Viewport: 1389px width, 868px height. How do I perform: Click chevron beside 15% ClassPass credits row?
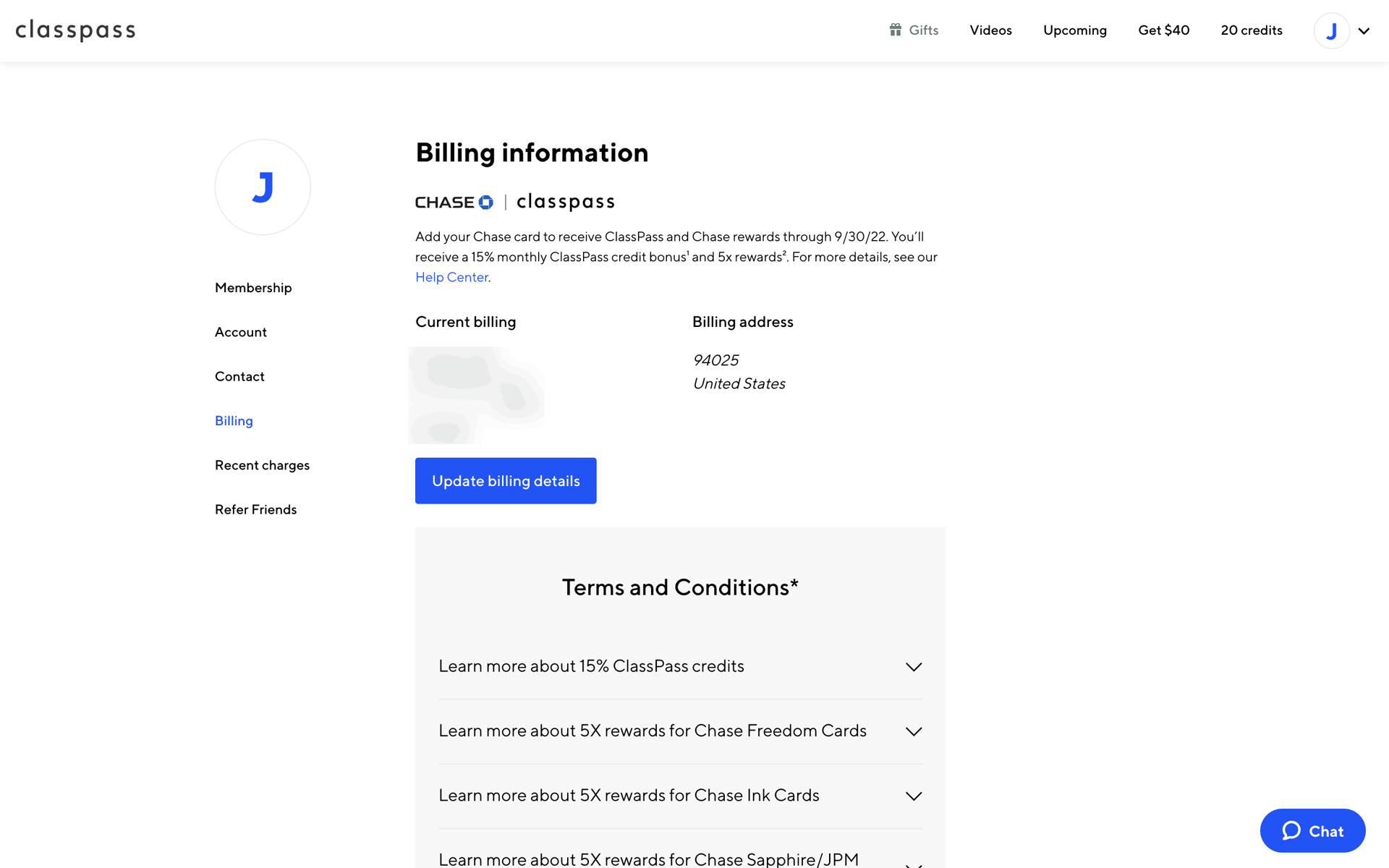pyautogui.click(x=914, y=667)
